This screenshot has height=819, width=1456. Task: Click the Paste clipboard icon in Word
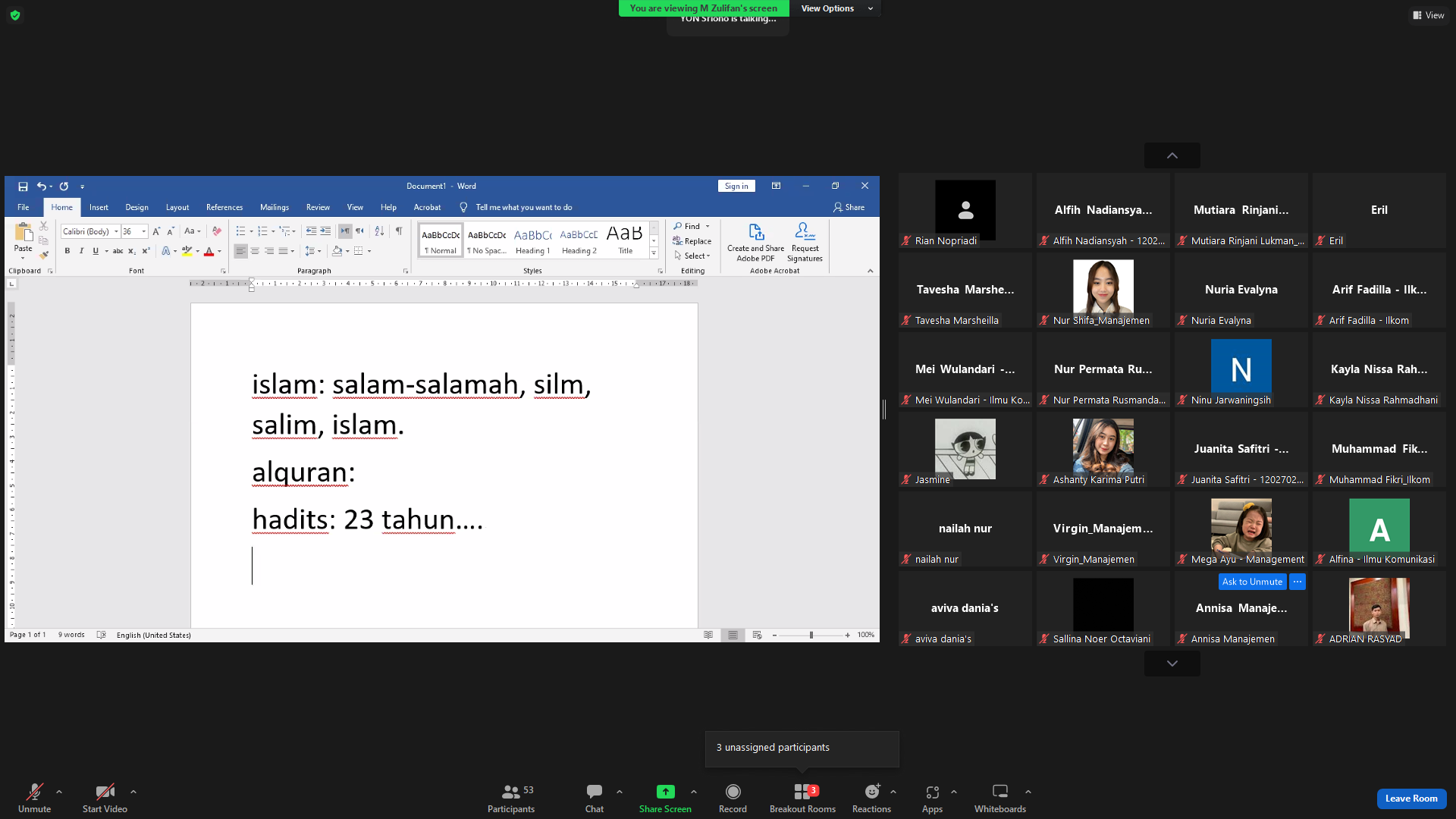click(x=24, y=231)
